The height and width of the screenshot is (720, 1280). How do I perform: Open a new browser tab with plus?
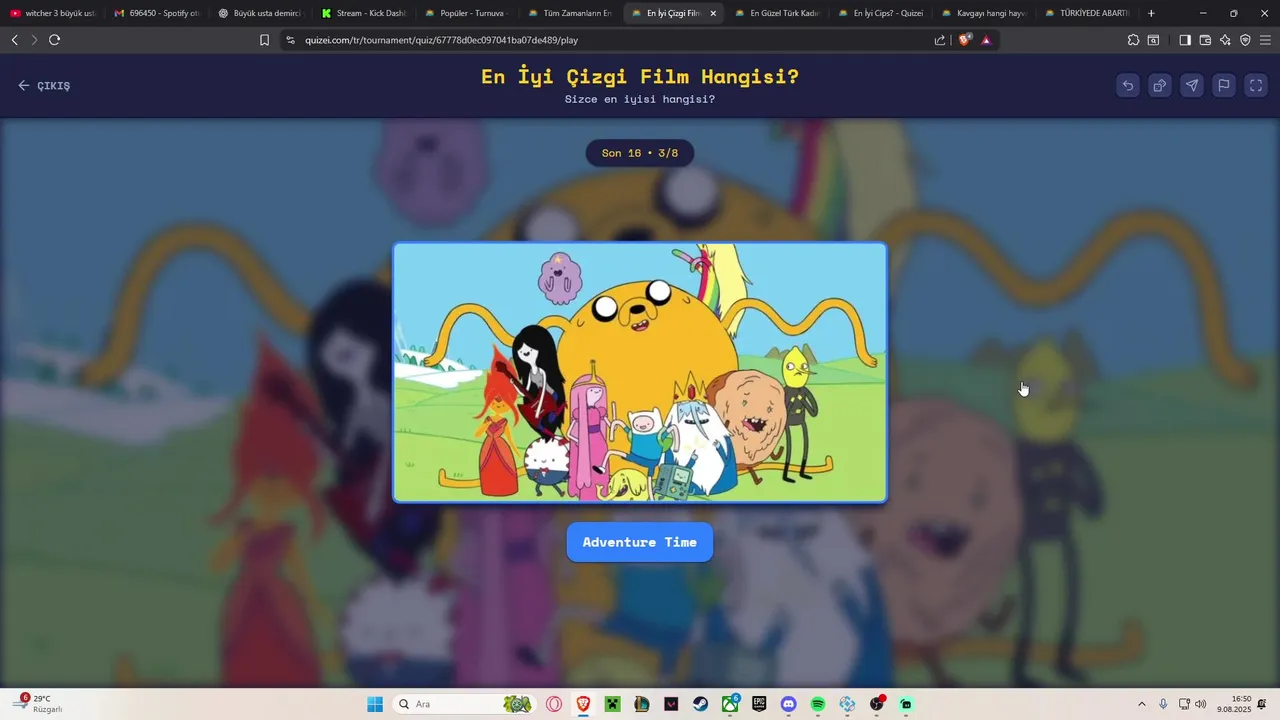(x=1151, y=13)
